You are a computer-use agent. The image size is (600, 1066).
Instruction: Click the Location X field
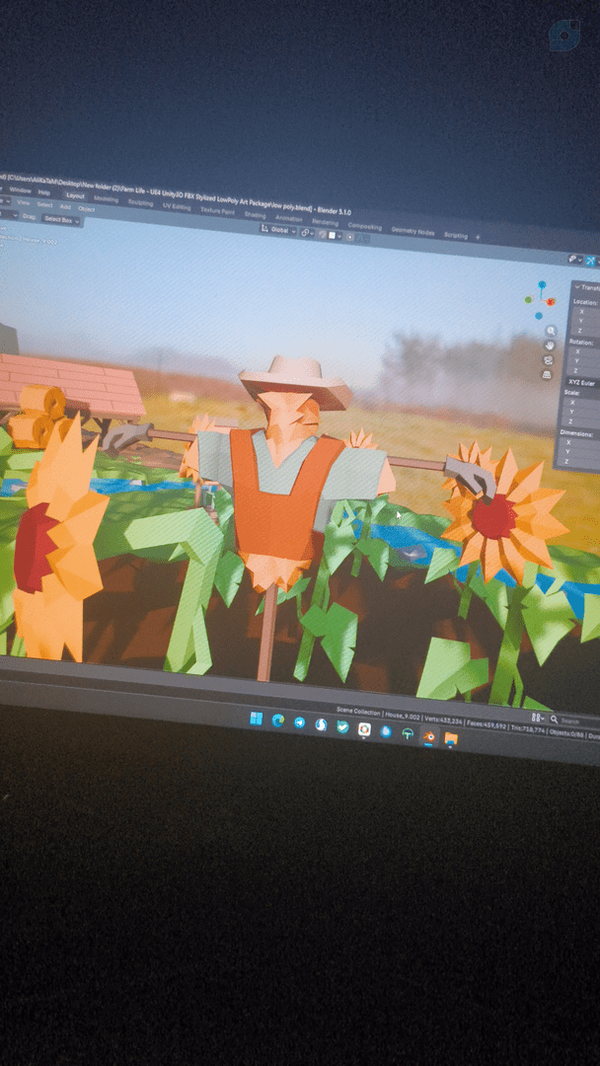584,311
